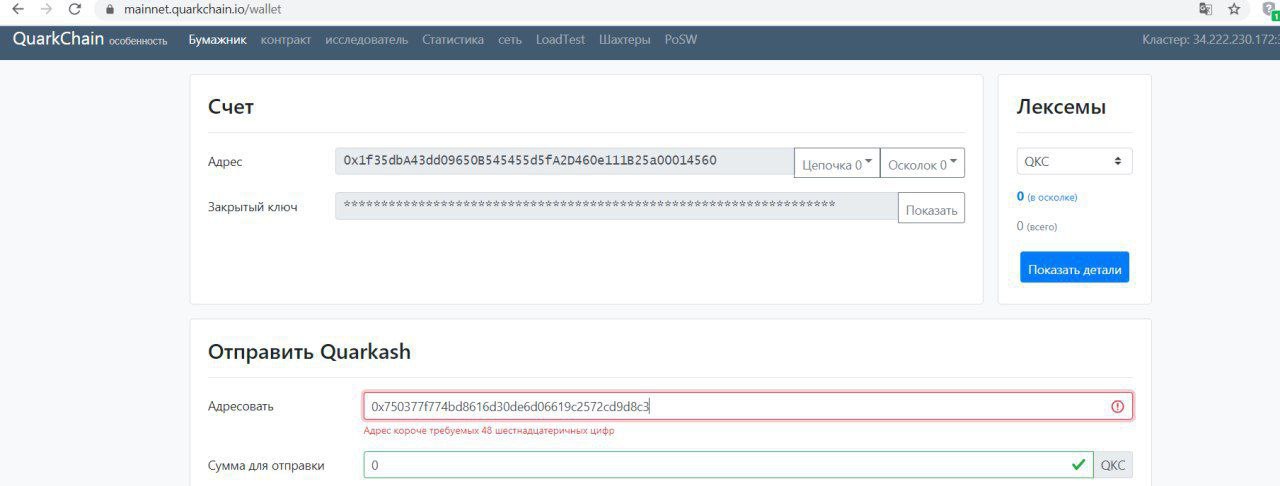
Task: Click the Сумма для отправки amount field
Action: [x=728, y=465]
